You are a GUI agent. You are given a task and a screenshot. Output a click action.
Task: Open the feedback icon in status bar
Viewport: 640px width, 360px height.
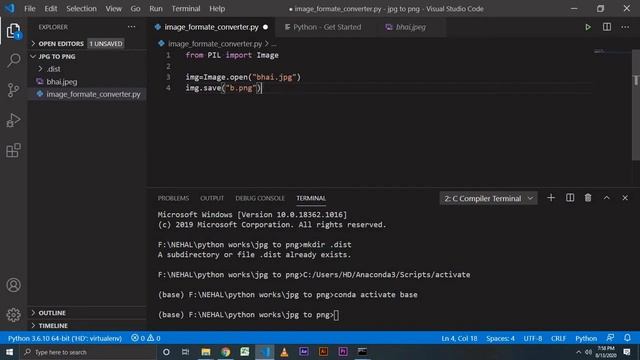coord(610,338)
